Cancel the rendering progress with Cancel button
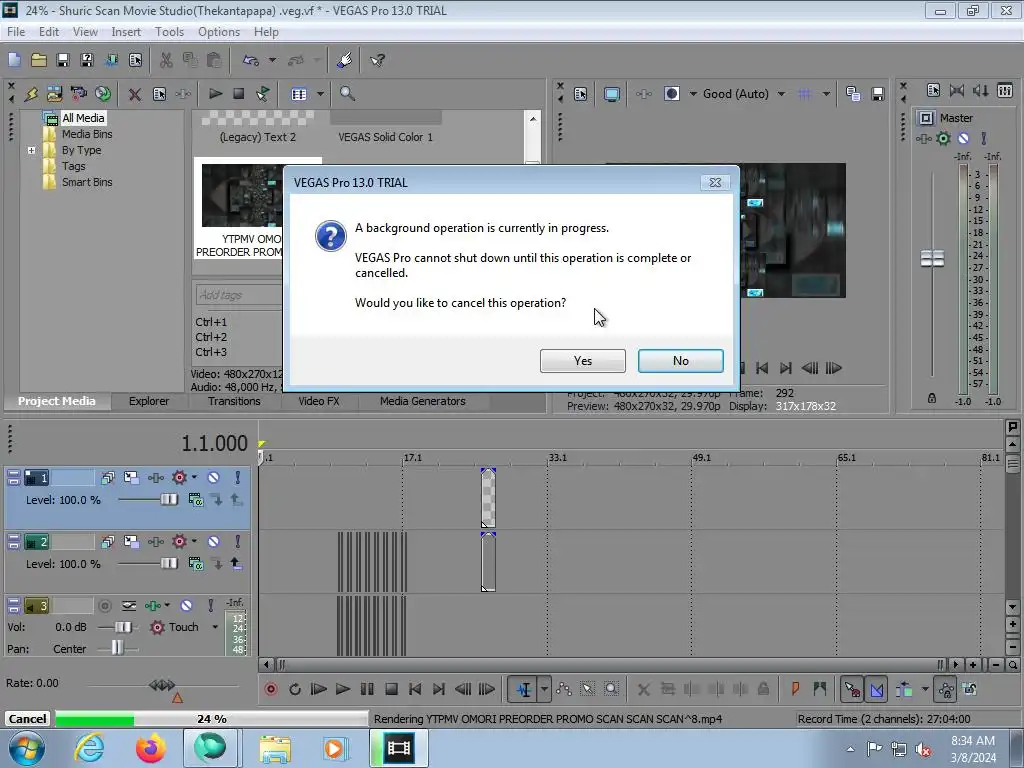This screenshot has height=768, width=1024. click(x=27, y=718)
